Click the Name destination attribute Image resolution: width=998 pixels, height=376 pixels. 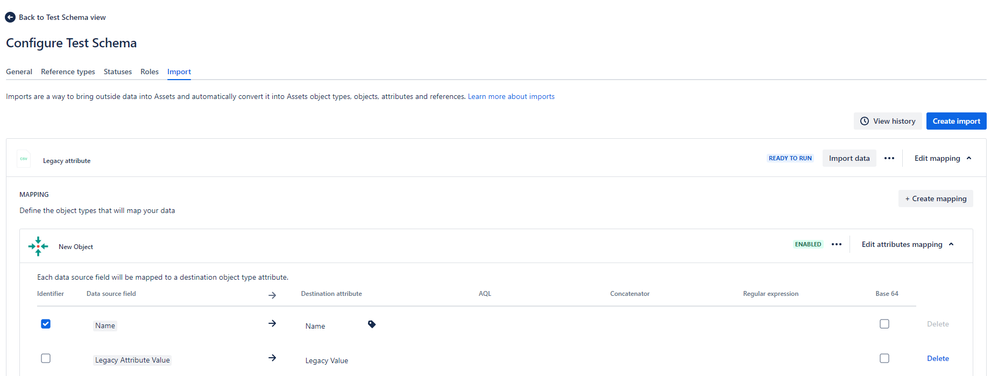[x=315, y=326]
